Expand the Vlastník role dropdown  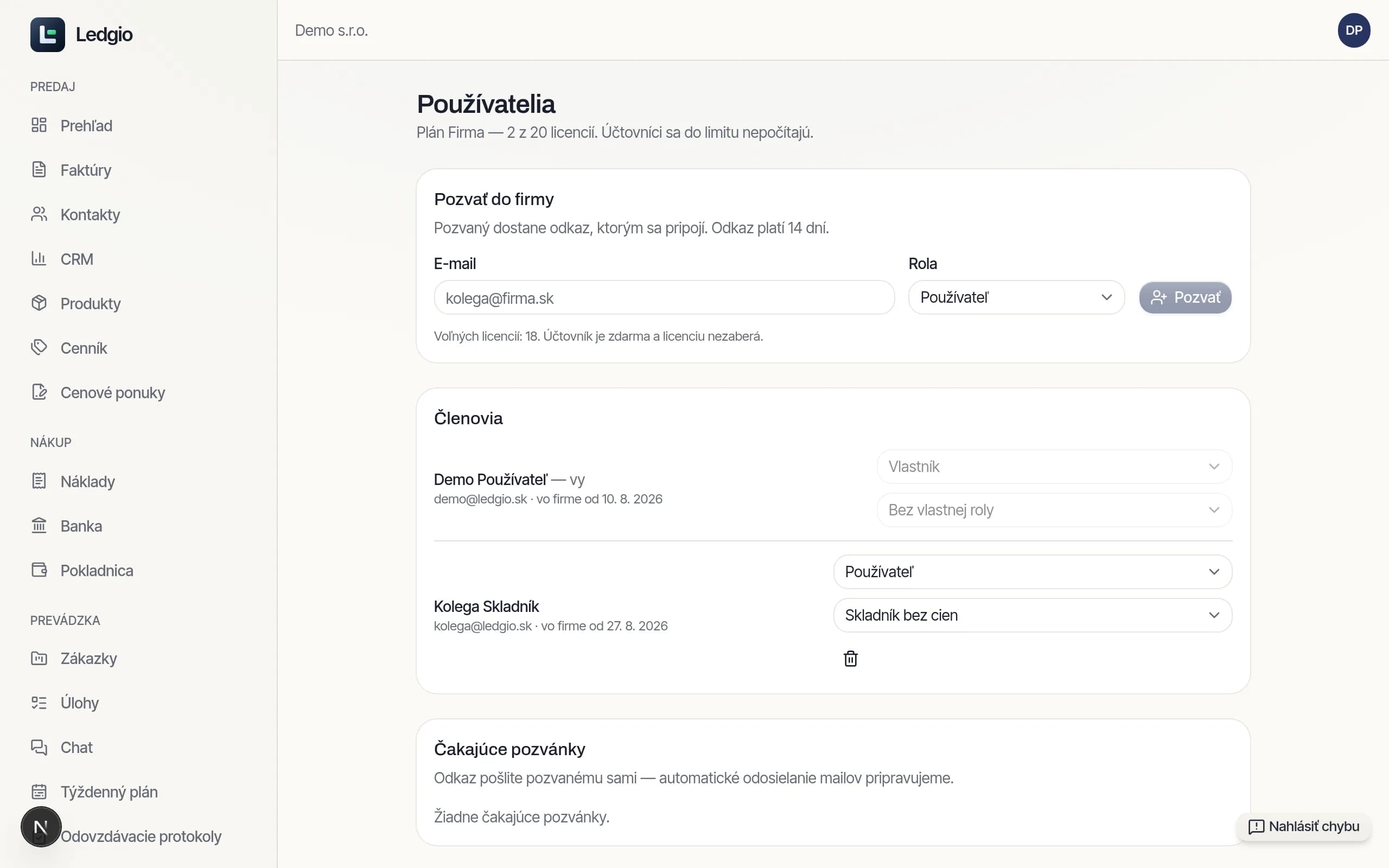(1054, 467)
